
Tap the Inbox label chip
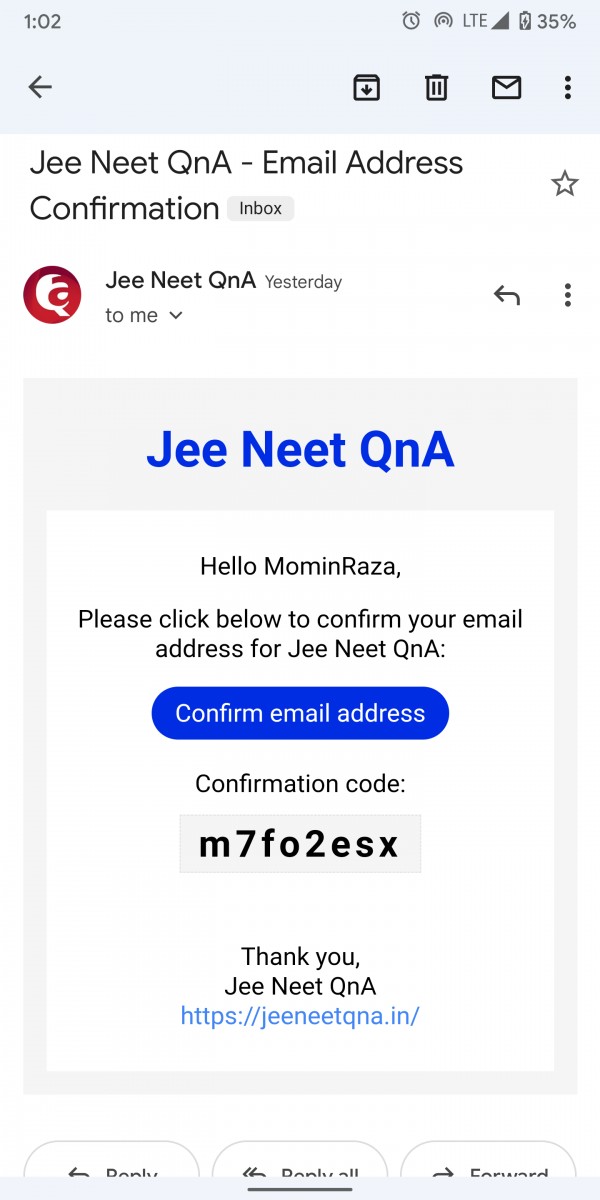pyautogui.click(x=261, y=209)
